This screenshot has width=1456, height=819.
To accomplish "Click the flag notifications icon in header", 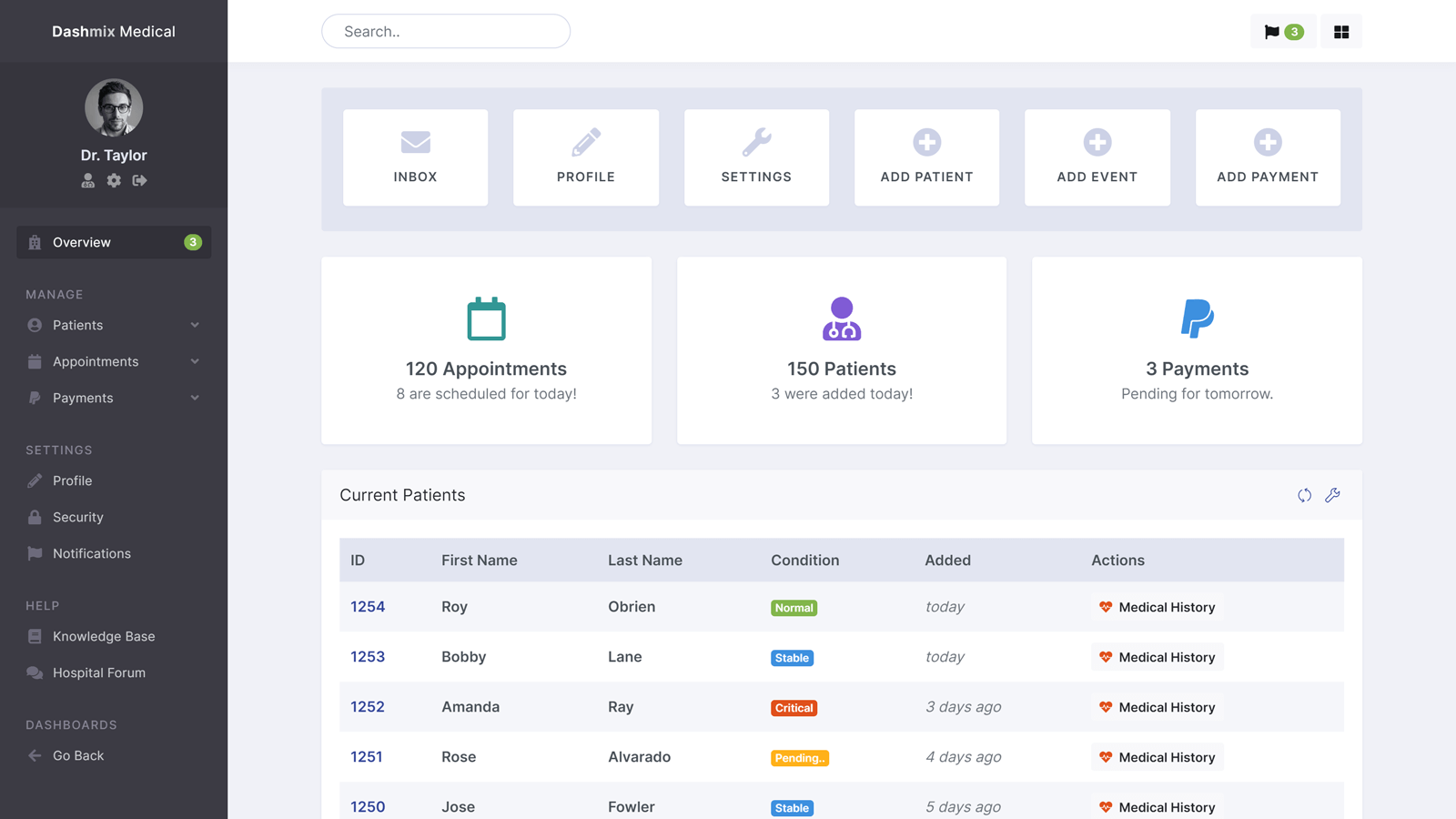I will pos(1282,32).
